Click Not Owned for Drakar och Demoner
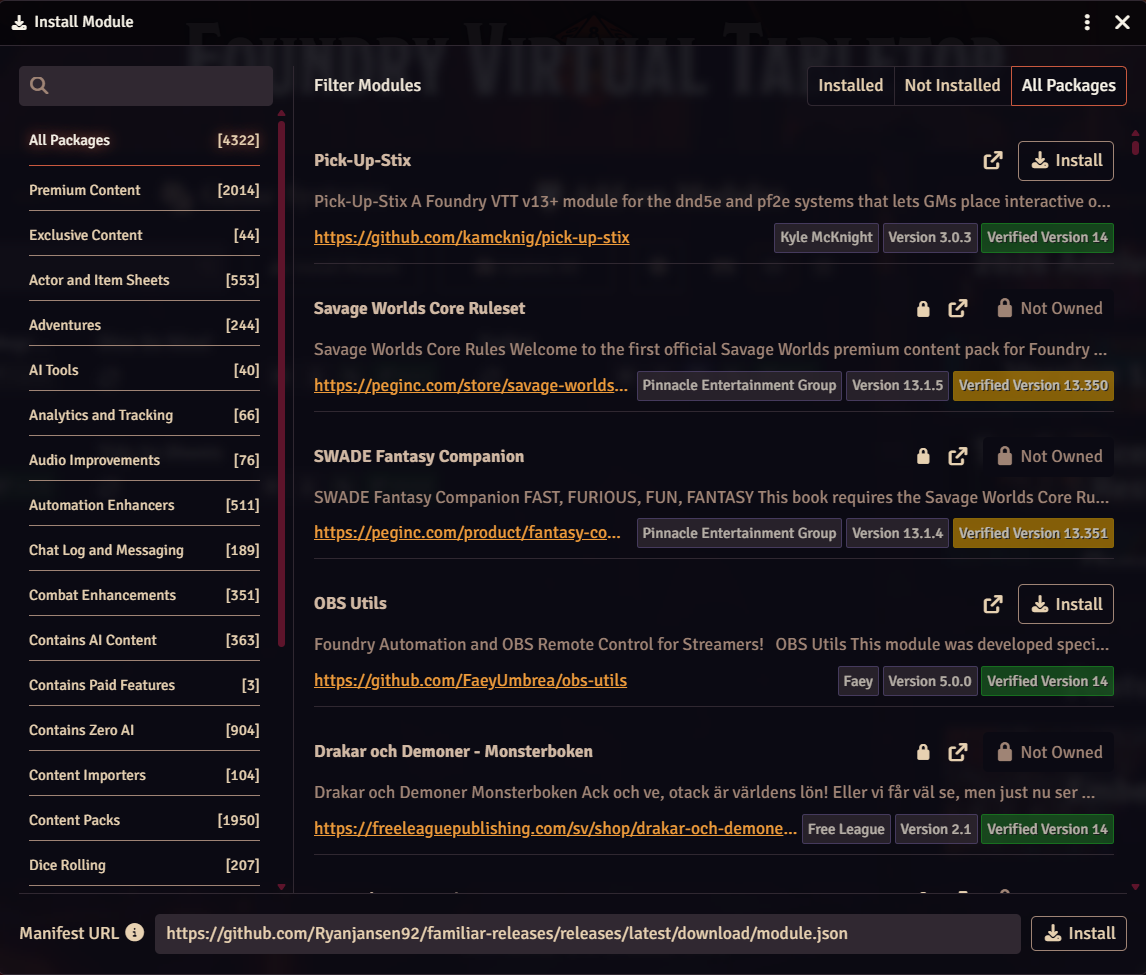The height and width of the screenshot is (975, 1146). pyautogui.click(x=1049, y=752)
